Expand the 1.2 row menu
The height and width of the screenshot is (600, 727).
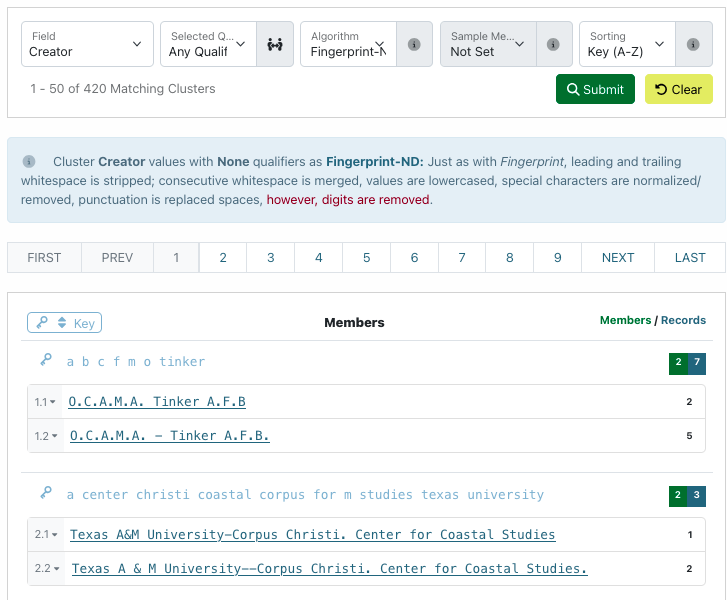(x=46, y=436)
